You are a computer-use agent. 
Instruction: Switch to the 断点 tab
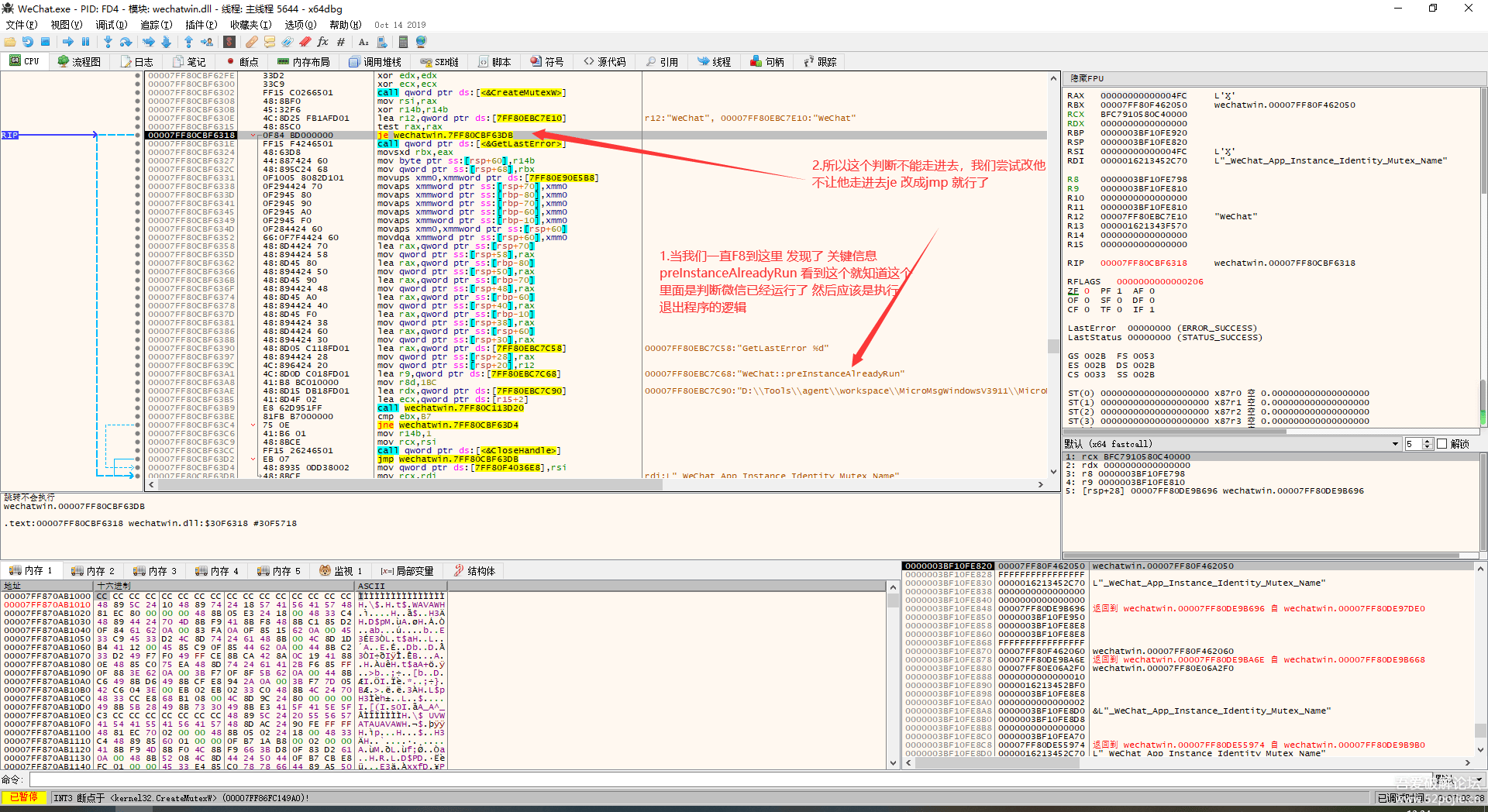tap(243, 62)
